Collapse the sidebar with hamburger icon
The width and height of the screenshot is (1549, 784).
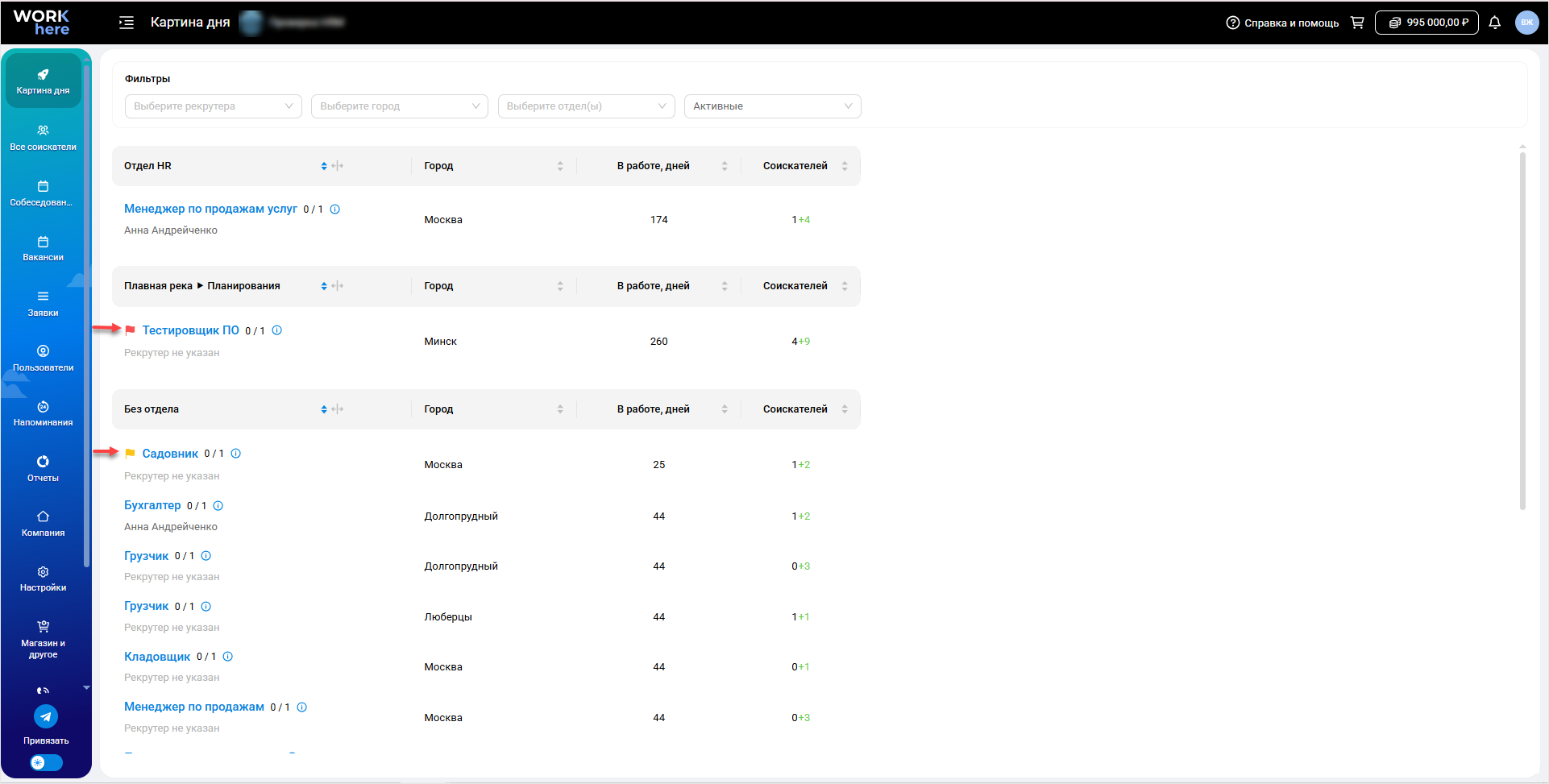click(127, 23)
